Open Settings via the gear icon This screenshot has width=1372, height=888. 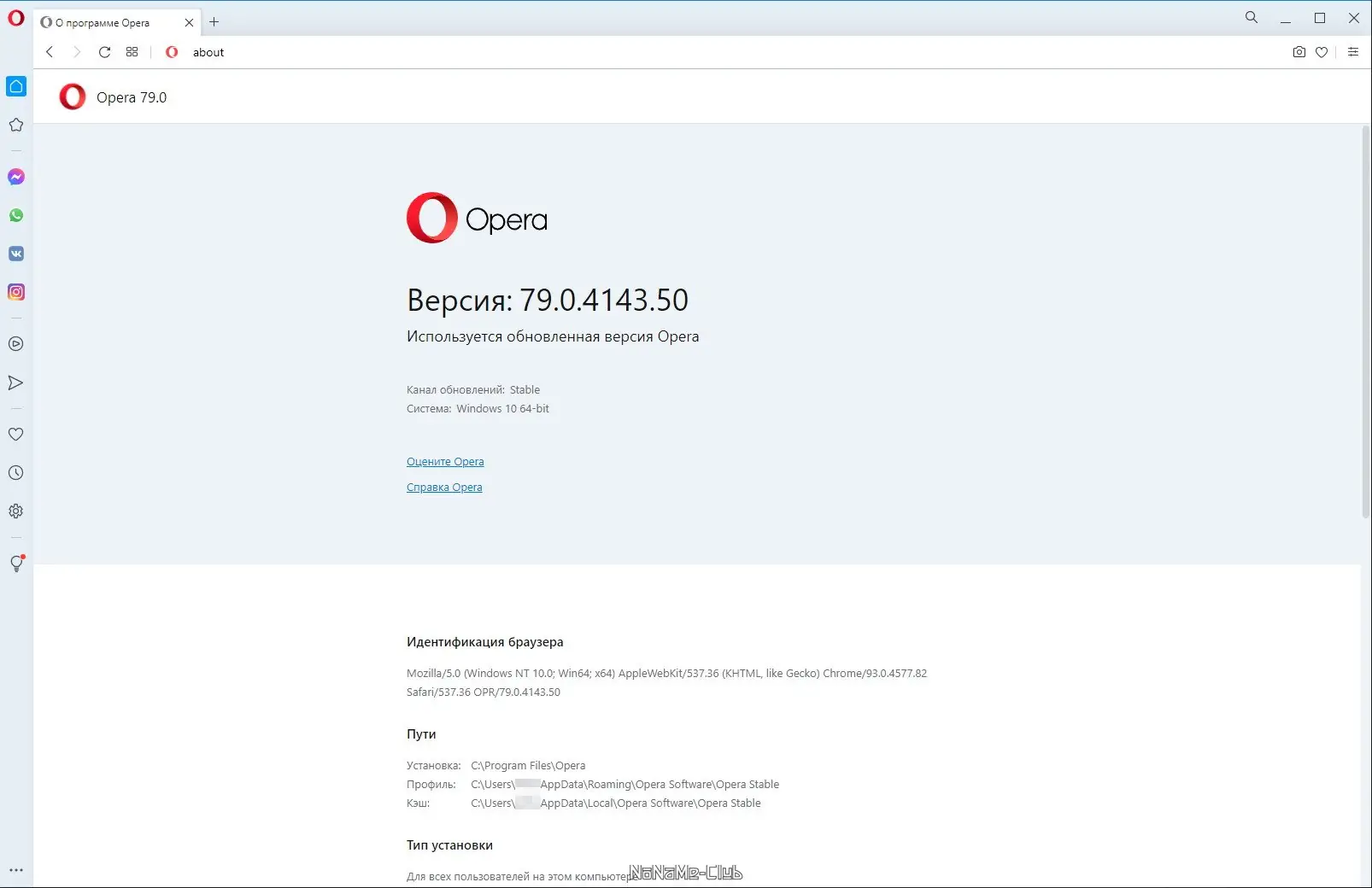point(16,511)
